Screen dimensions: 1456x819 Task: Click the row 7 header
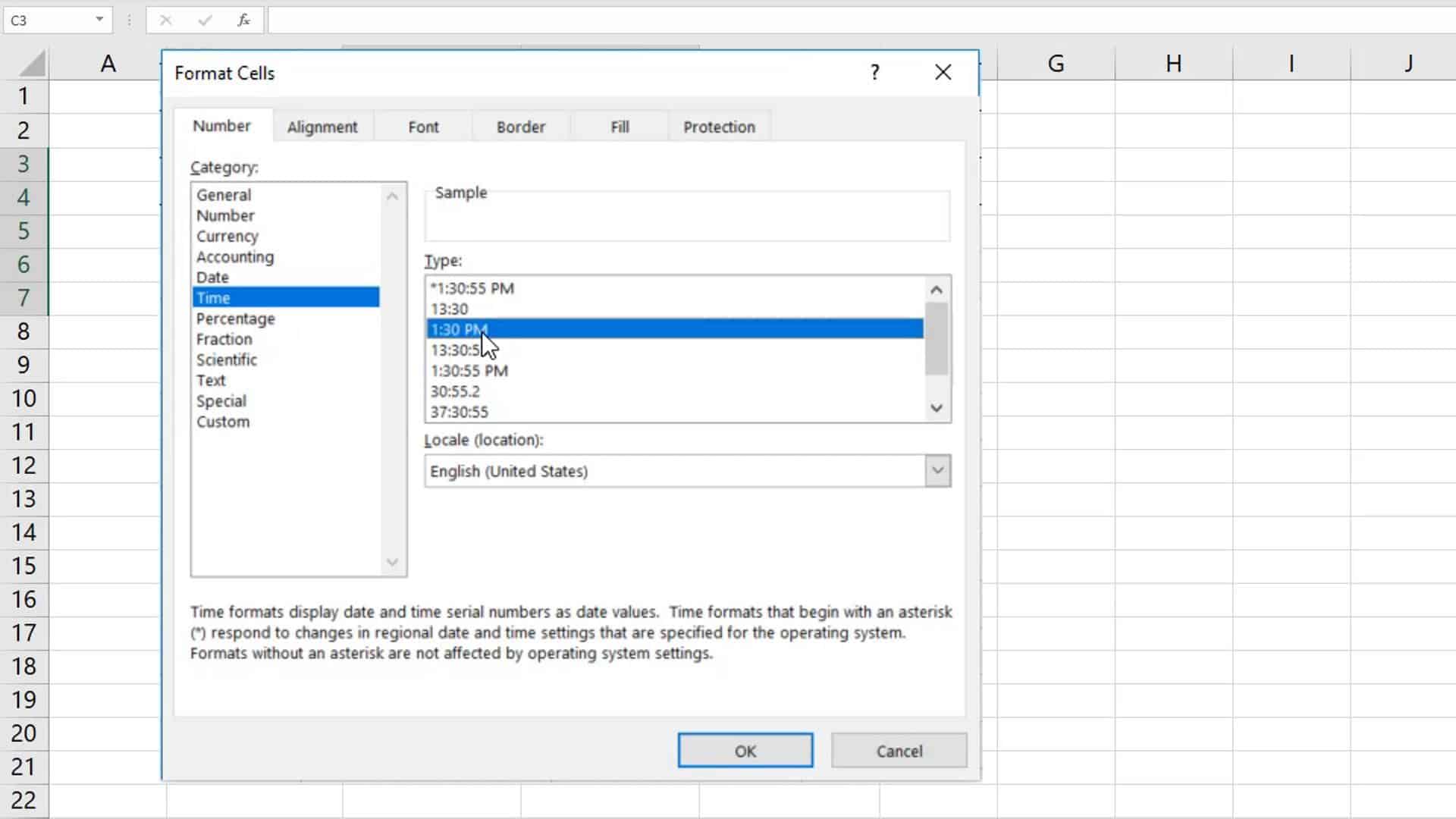coord(23,298)
